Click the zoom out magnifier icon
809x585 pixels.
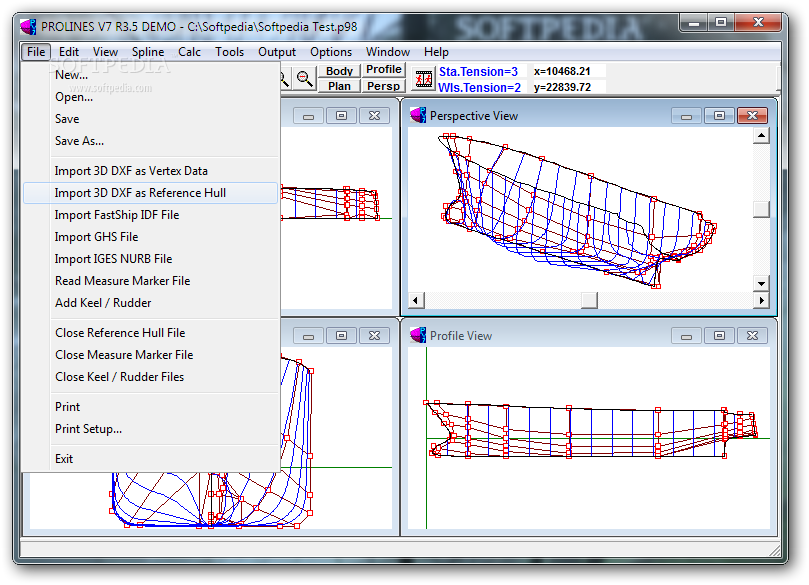(x=305, y=78)
